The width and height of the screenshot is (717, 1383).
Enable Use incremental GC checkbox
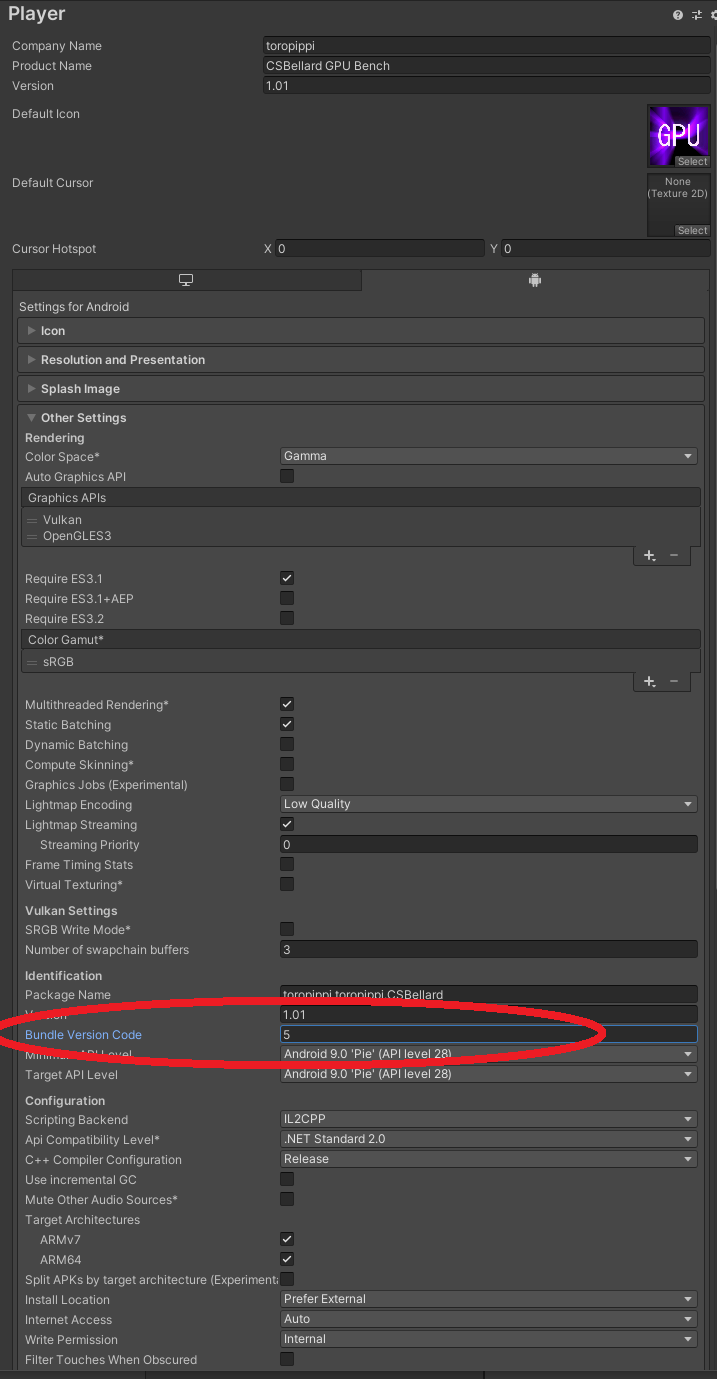[287, 1179]
